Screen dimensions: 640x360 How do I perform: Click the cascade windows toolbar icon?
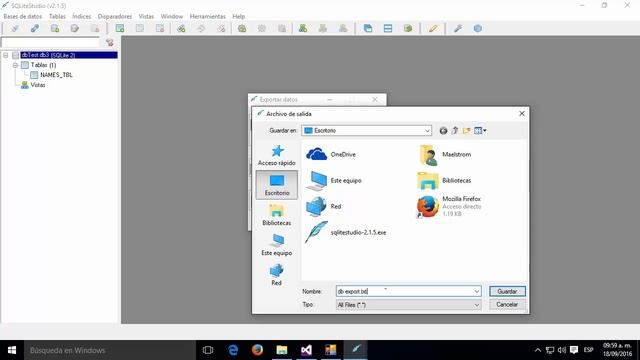pos(368,29)
